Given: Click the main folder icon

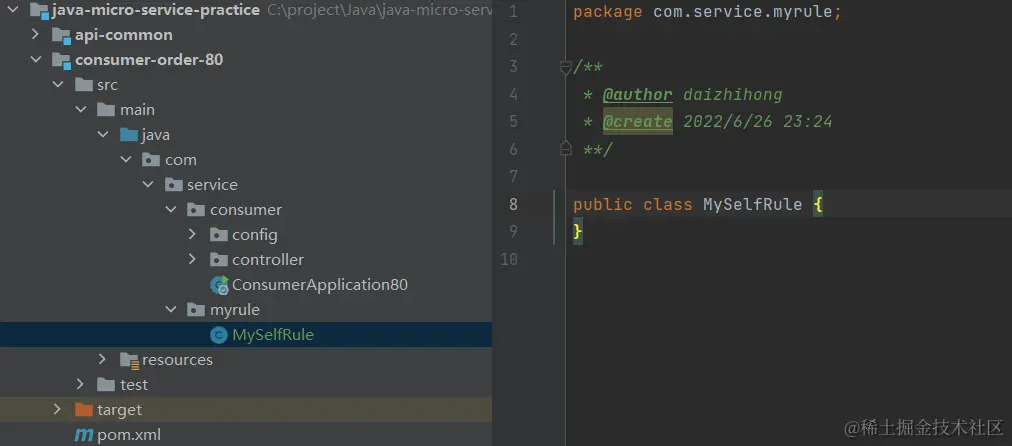Looking at the screenshot, I should (x=106, y=110).
